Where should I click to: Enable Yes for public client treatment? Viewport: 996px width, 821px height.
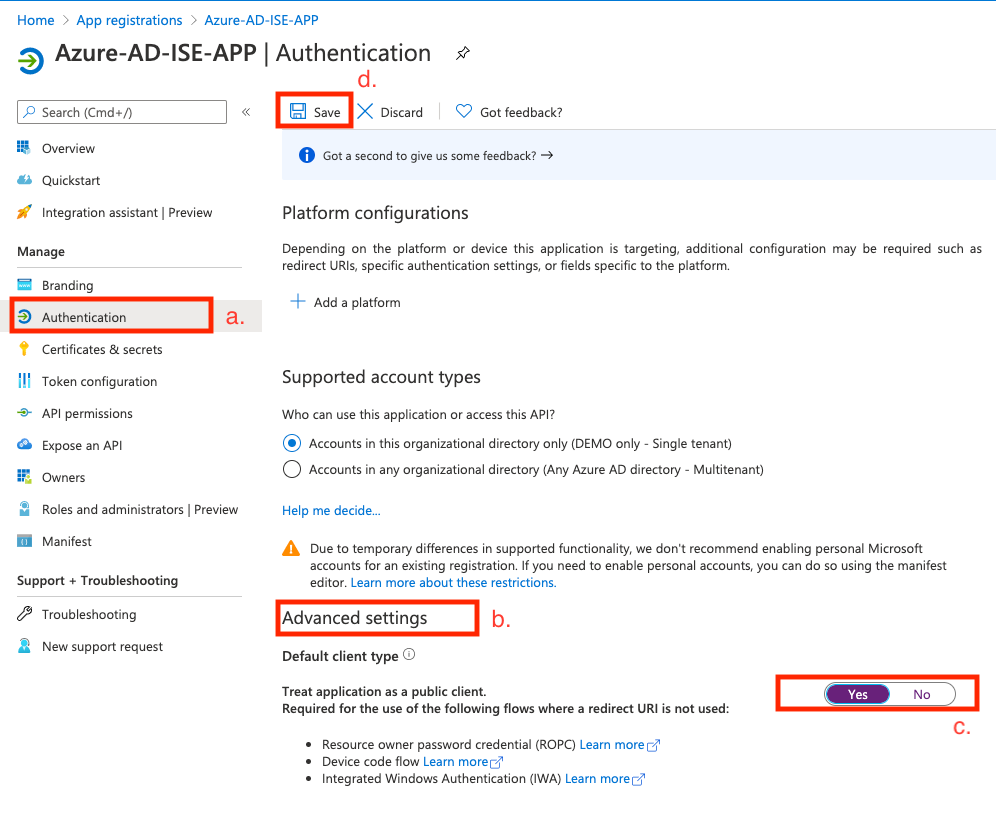tap(857, 693)
